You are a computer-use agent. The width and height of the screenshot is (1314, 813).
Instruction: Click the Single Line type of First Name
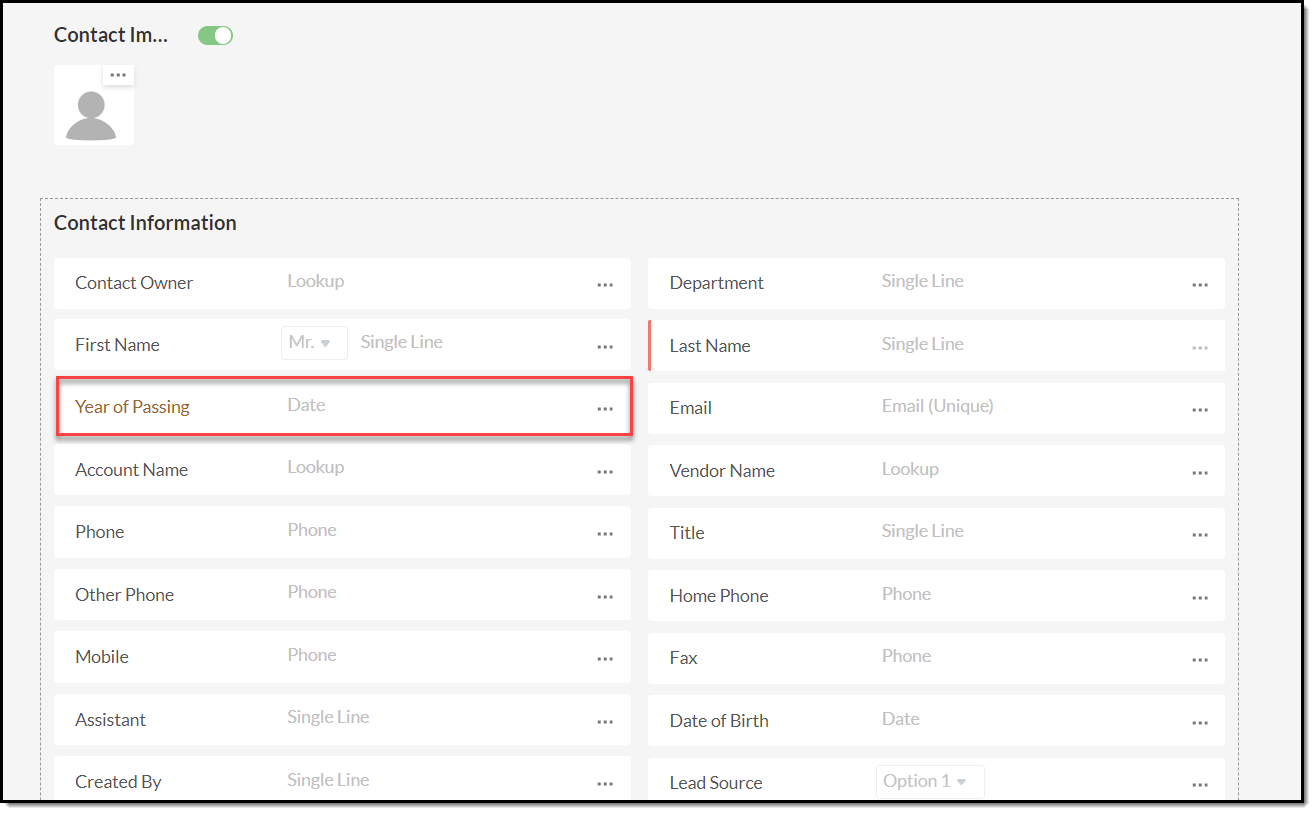[x=402, y=342]
